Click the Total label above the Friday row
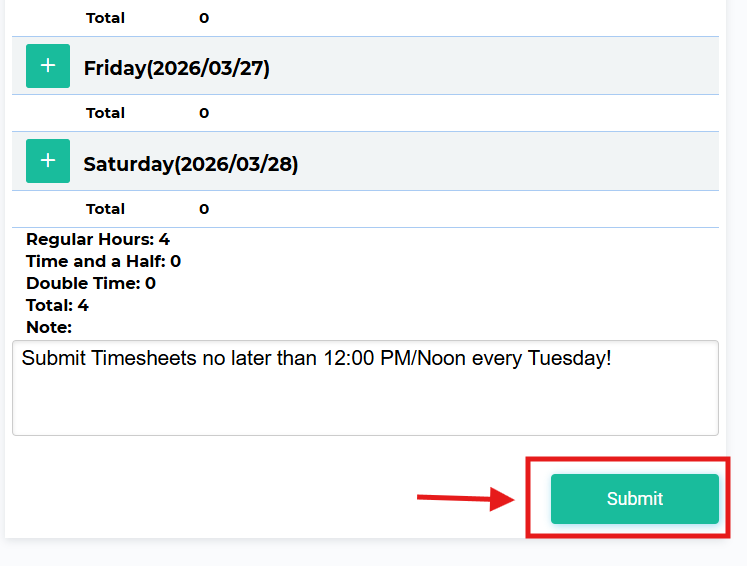Screen dimensions: 747x566 (105, 18)
